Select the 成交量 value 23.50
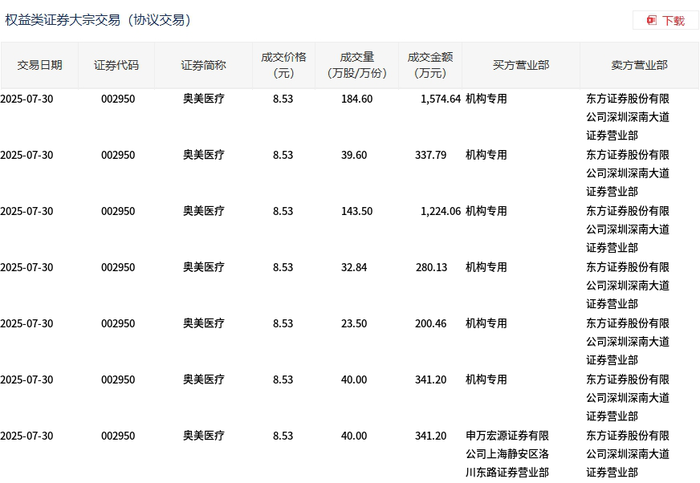This screenshot has height=483, width=700. point(354,324)
